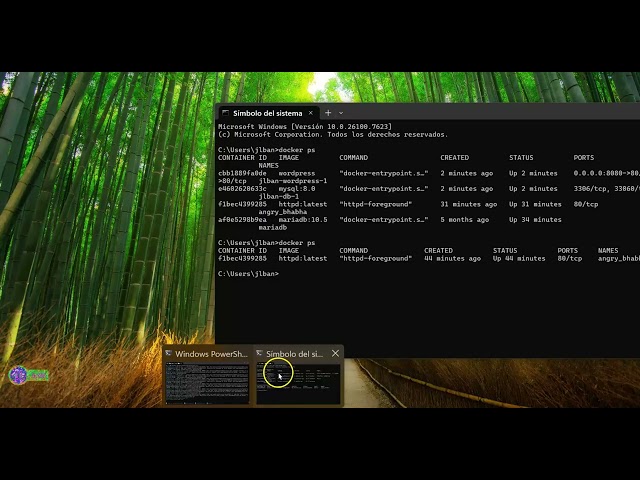The image size is (640, 480).
Task: Click container ID cbb1889fa0de in the output
Action: point(242,173)
